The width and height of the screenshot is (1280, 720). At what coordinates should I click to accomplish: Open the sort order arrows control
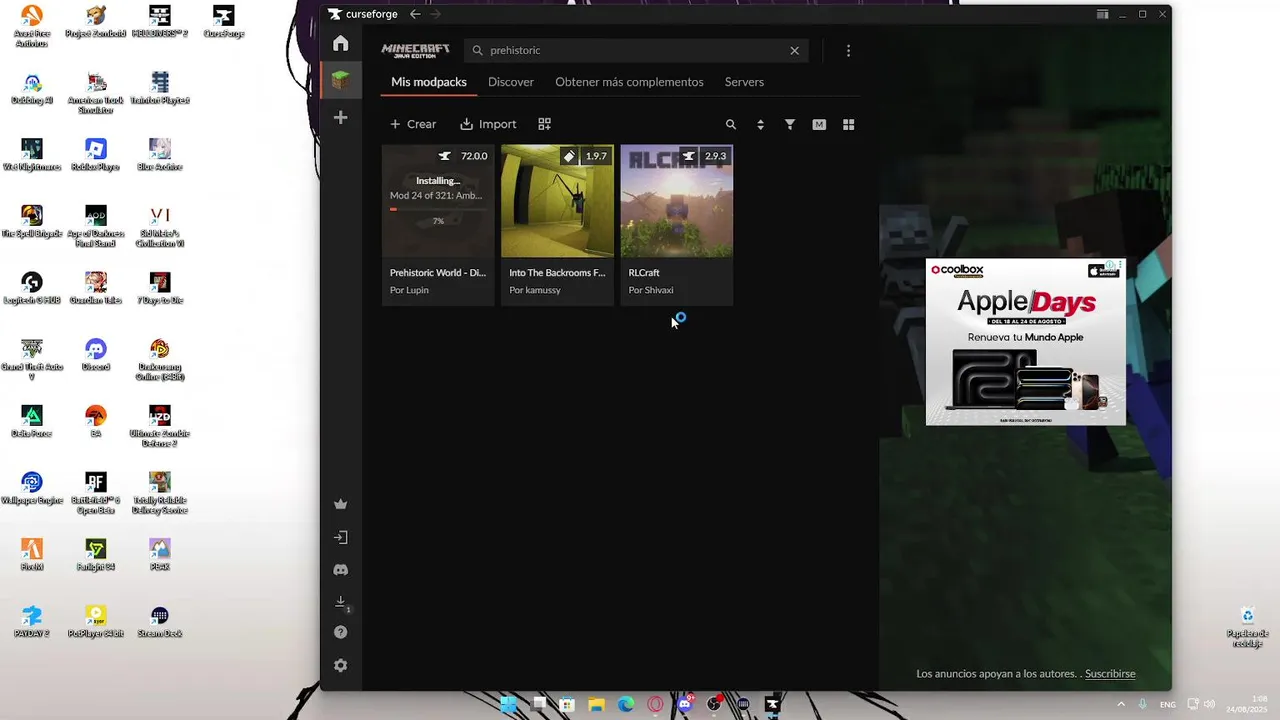760,125
